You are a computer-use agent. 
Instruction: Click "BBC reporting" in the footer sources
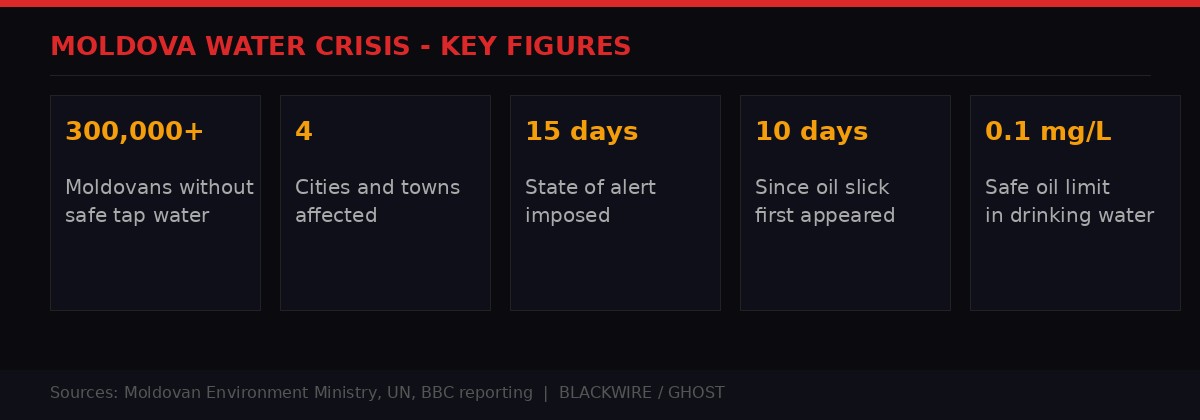pos(477,393)
